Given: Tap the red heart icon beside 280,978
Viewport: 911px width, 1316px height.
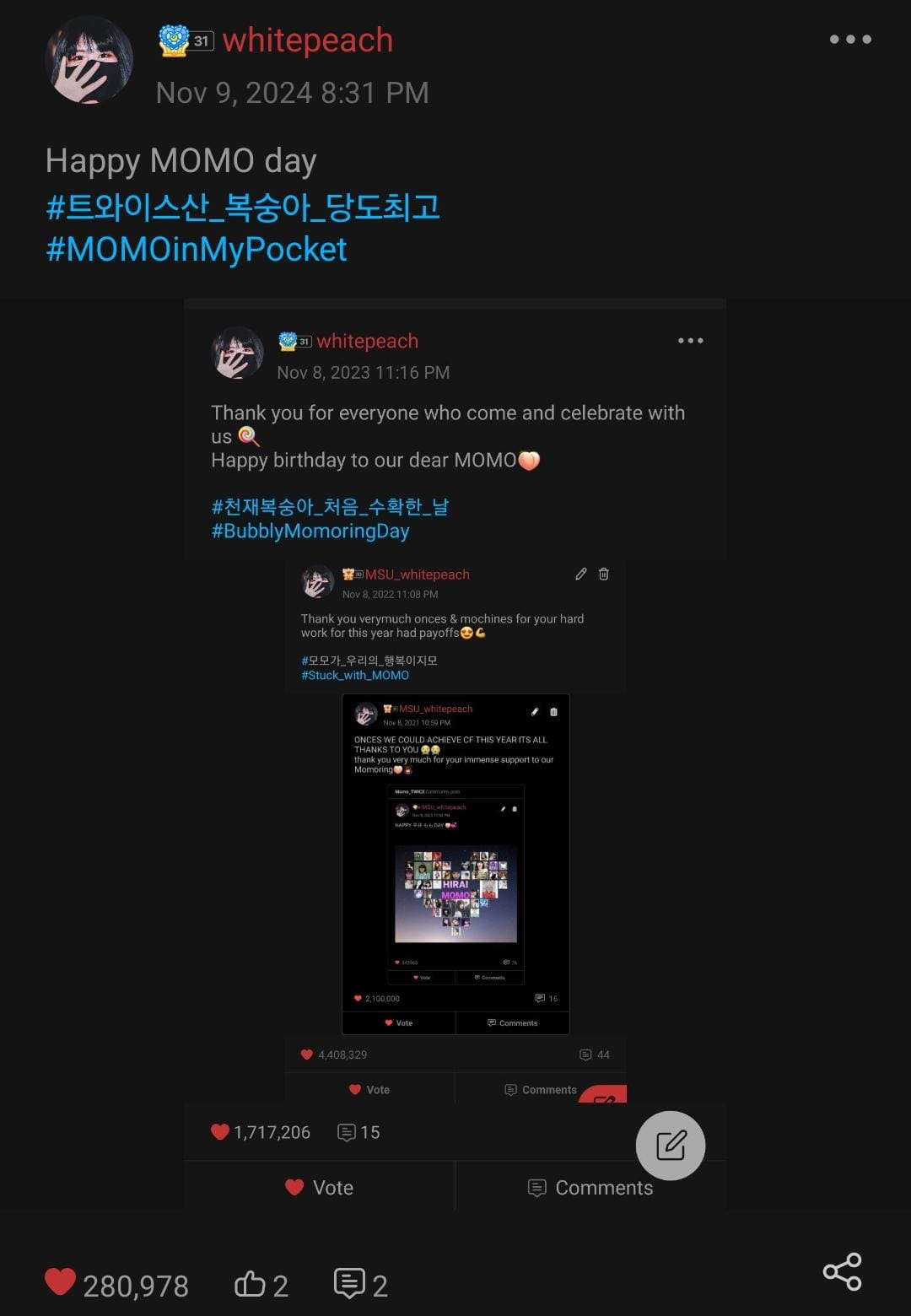Looking at the screenshot, I should point(60,1282).
